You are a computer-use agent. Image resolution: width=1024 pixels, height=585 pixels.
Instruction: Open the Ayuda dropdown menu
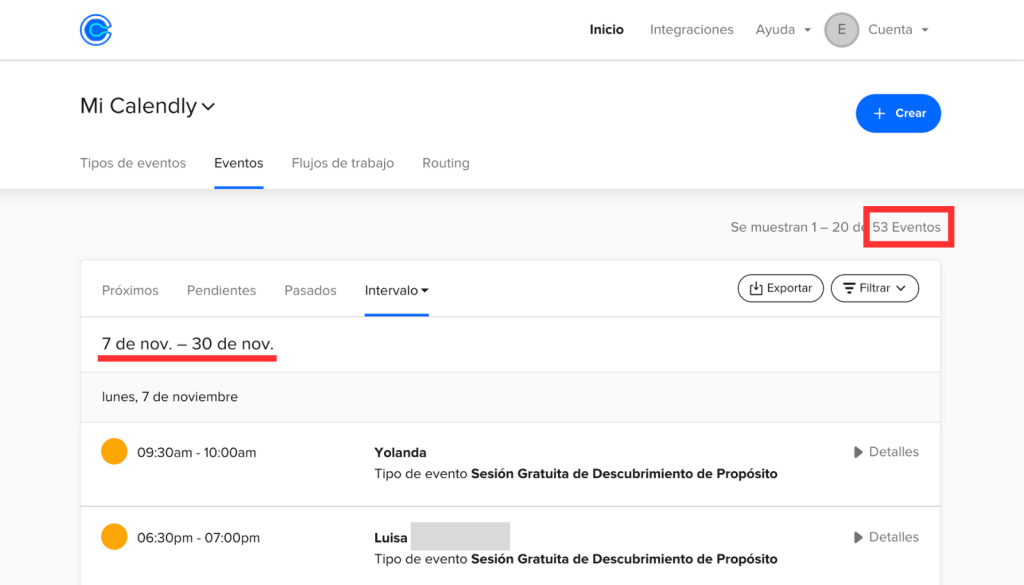point(782,30)
